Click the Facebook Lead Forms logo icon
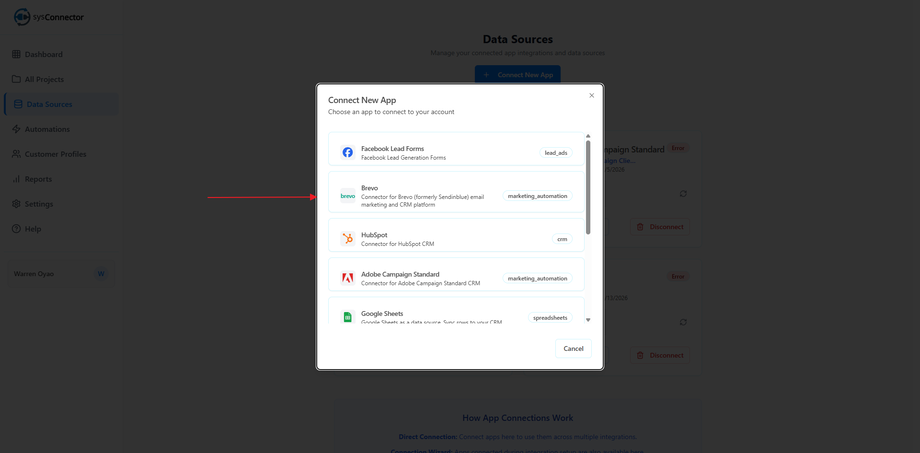This screenshot has width=920, height=453. [x=348, y=152]
